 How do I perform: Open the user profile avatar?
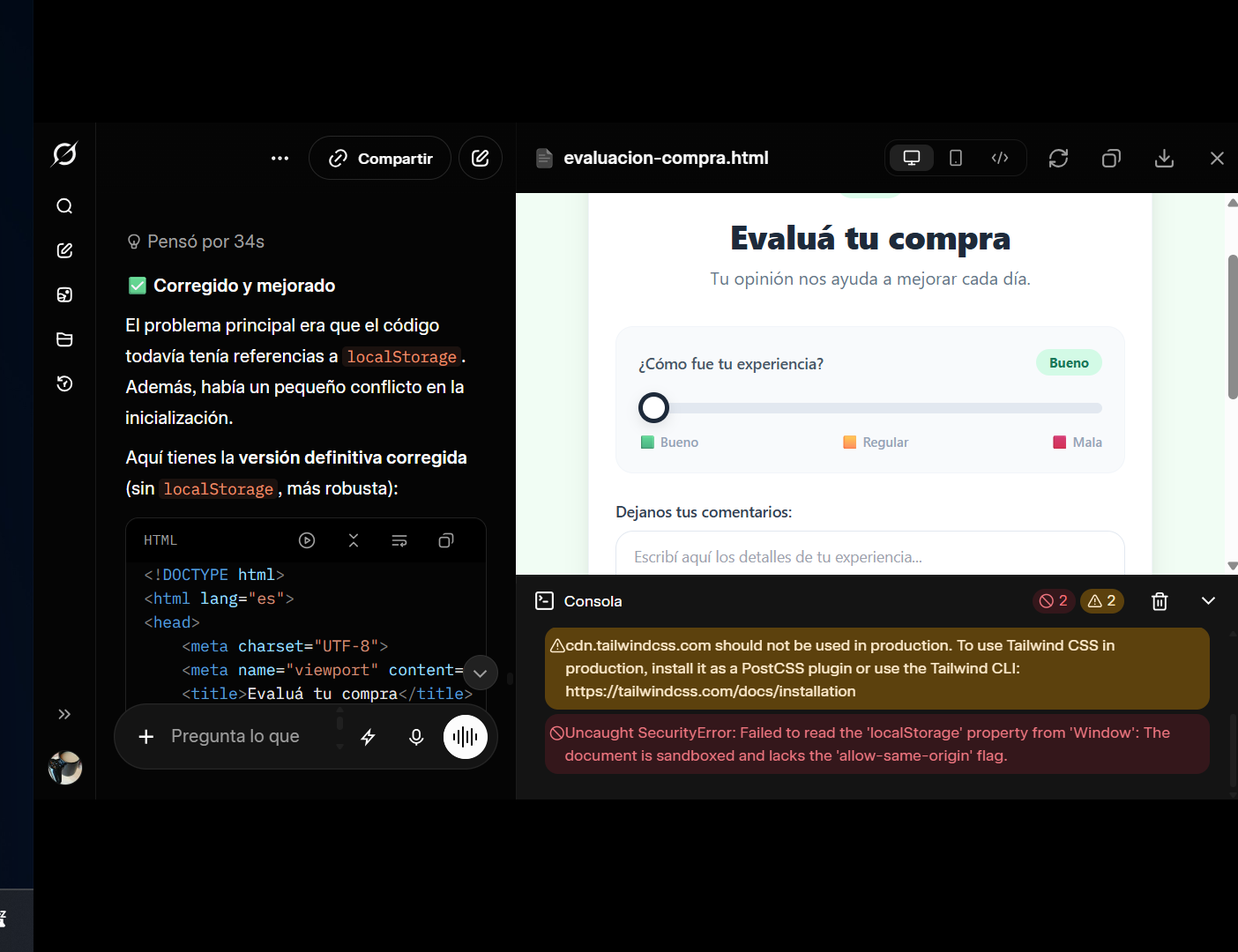pos(65,768)
